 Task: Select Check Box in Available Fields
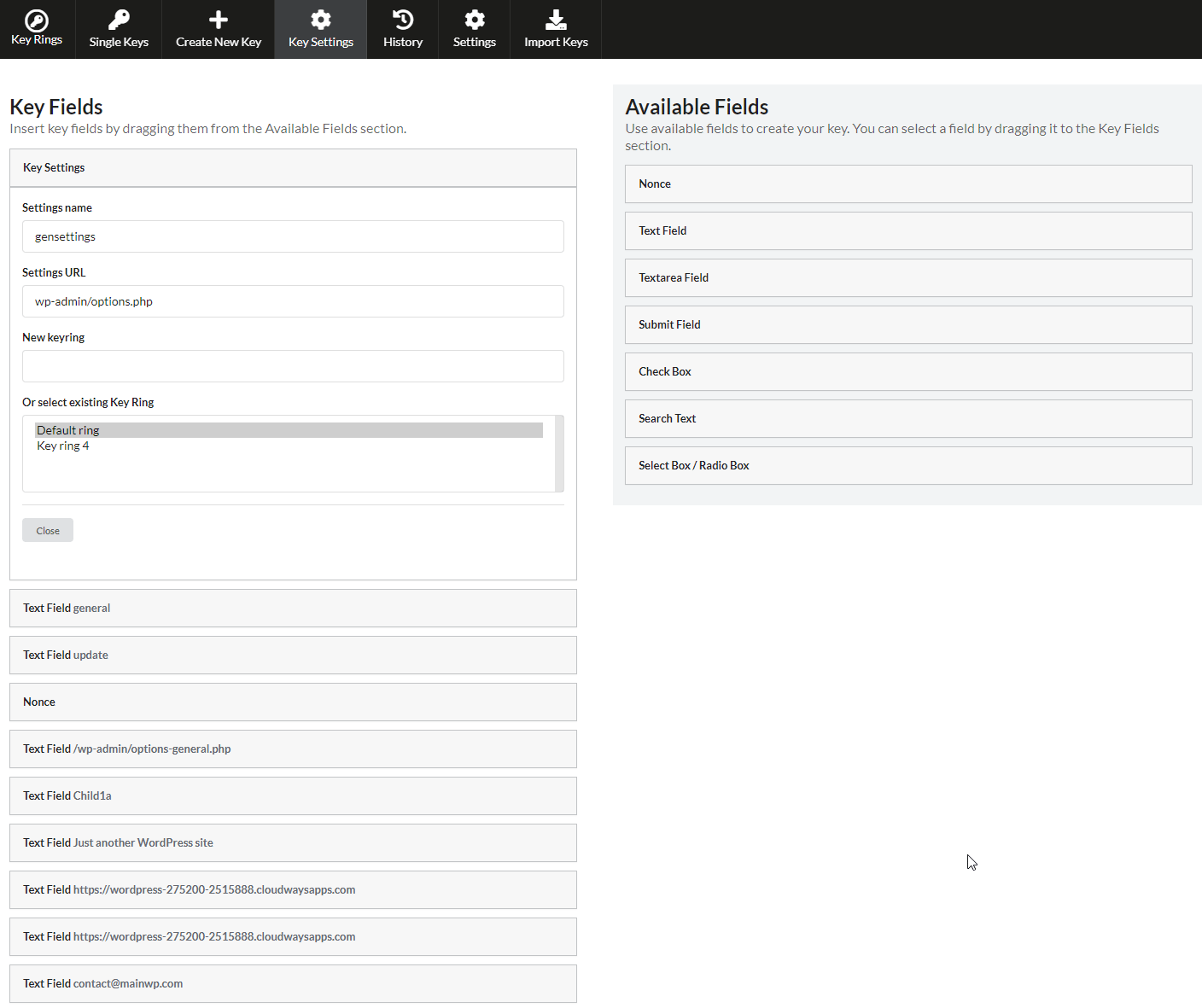[x=908, y=371]
